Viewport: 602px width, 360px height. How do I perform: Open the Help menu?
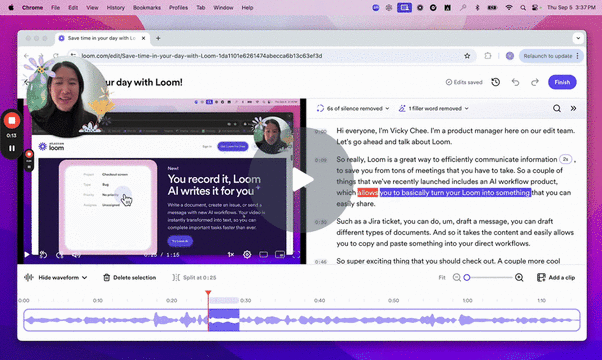pyautogui.click(x=247, y=8)
